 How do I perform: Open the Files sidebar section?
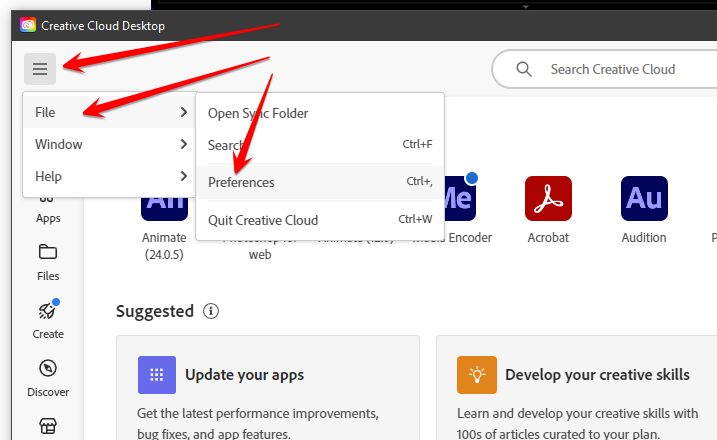pyautogui.click(x=48, y=263)
